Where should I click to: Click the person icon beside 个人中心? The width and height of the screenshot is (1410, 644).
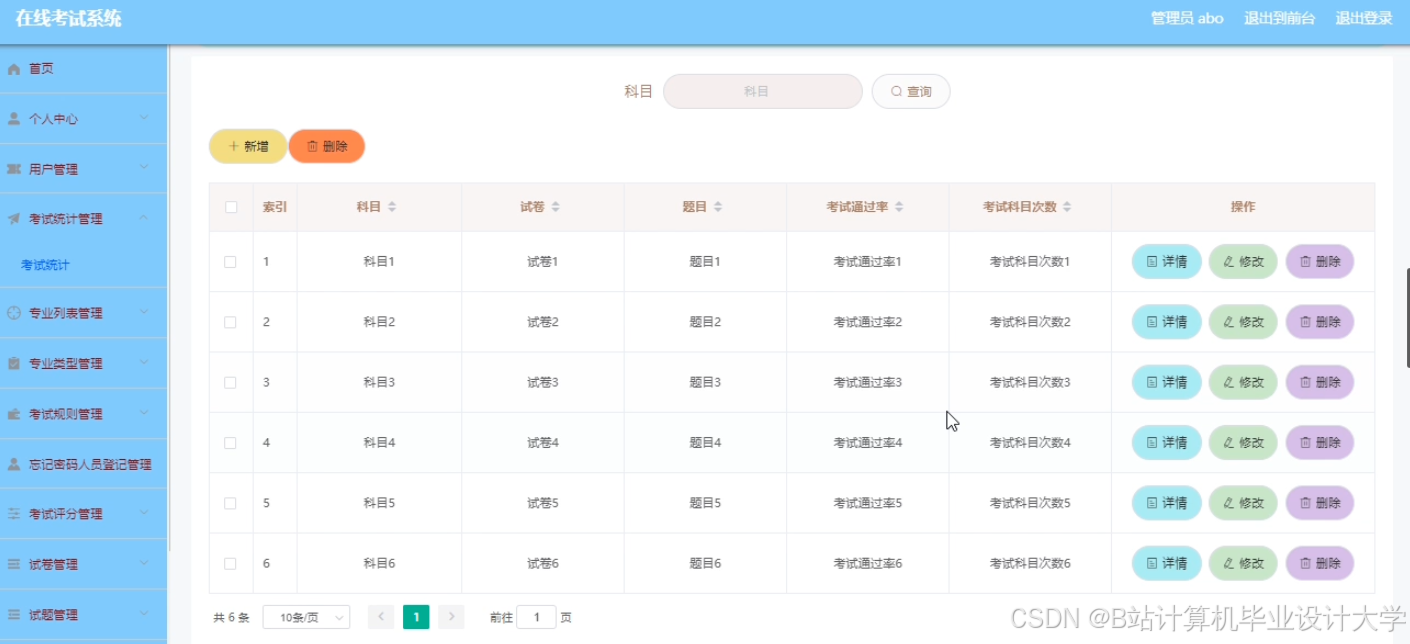click(x=14, y=119)
